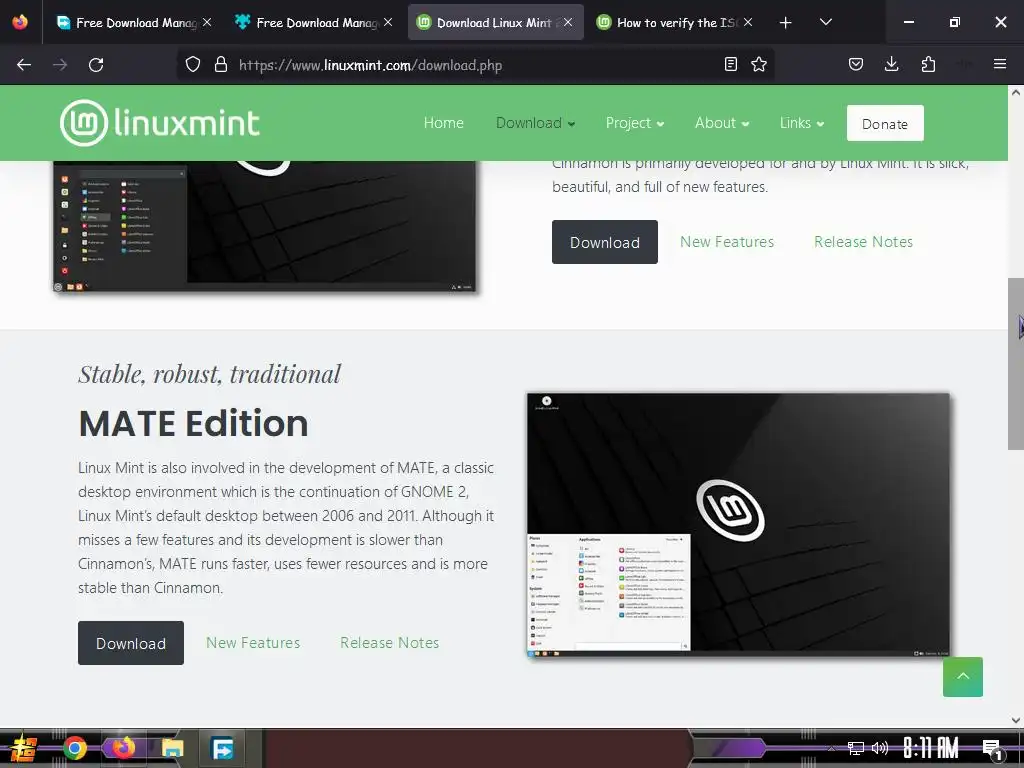
Task: Open Cinnamon Release Notes link
Action: tap(863, 242)
